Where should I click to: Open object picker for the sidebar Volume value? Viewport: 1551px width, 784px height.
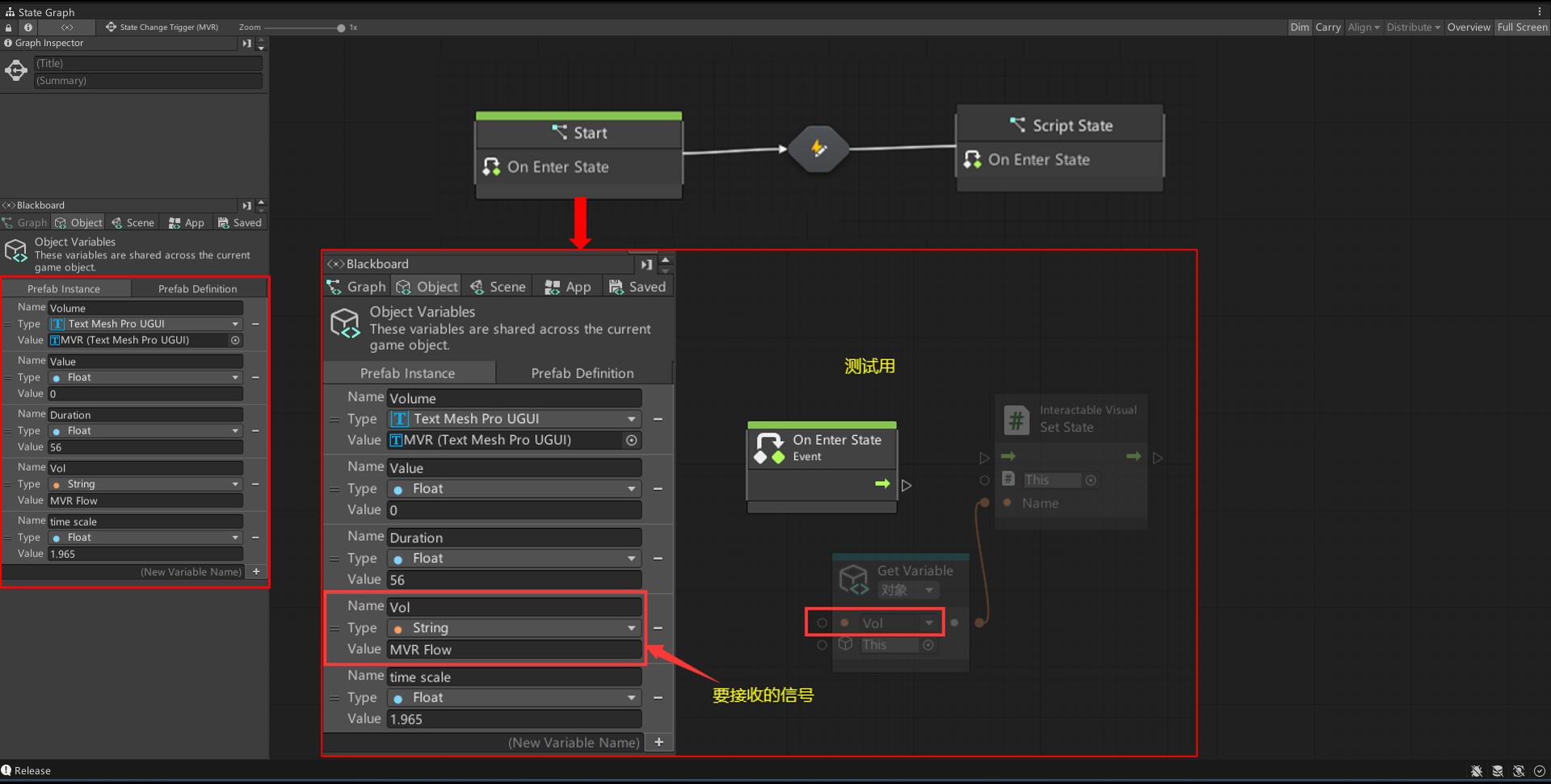pyautogui.click(x=235, y=341)
